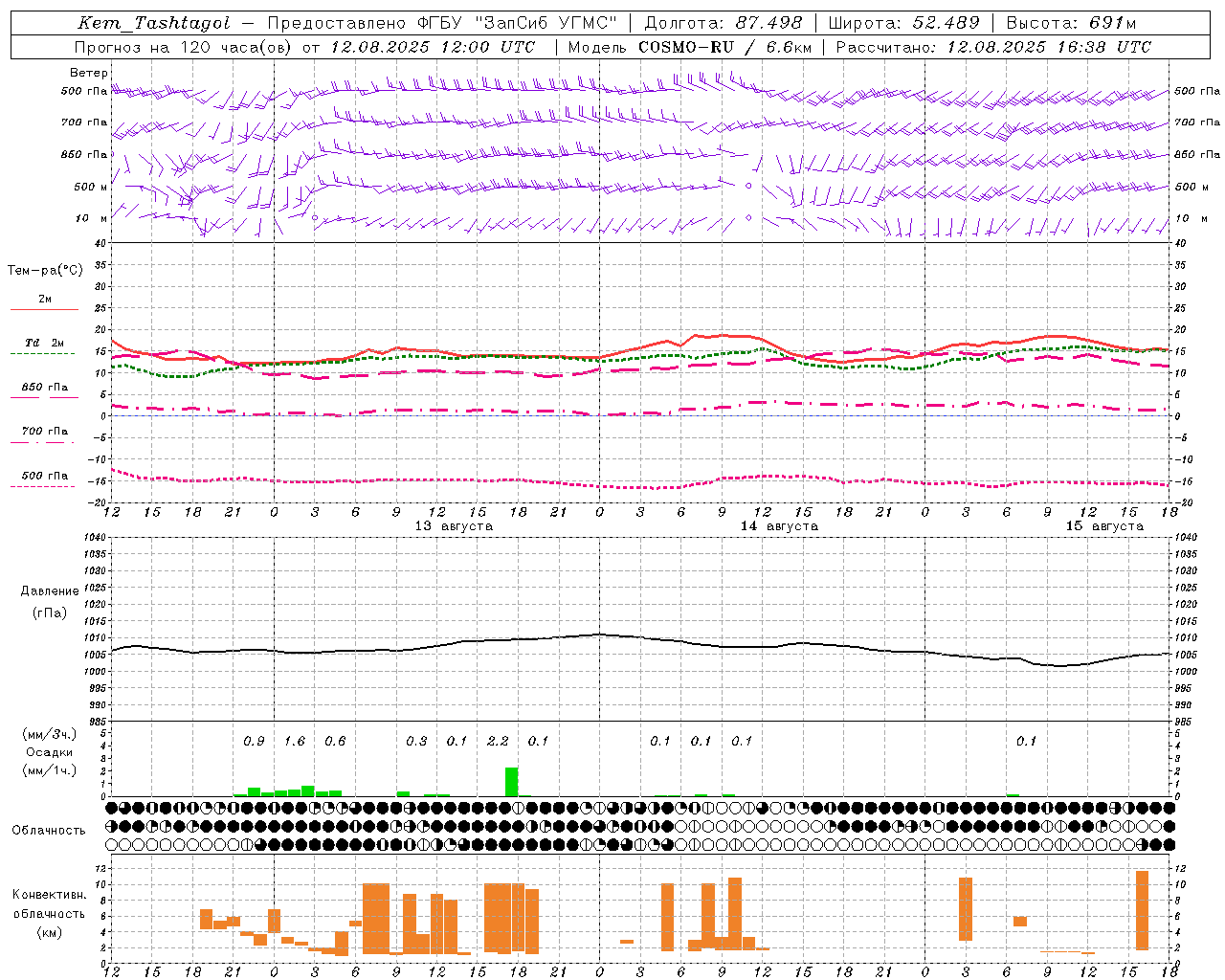The height and width of the screenshot is (980, 1225).
Task: Click the 850 гПа temperature legend entry
Action: pyautogui.click(x=44, y=388)
